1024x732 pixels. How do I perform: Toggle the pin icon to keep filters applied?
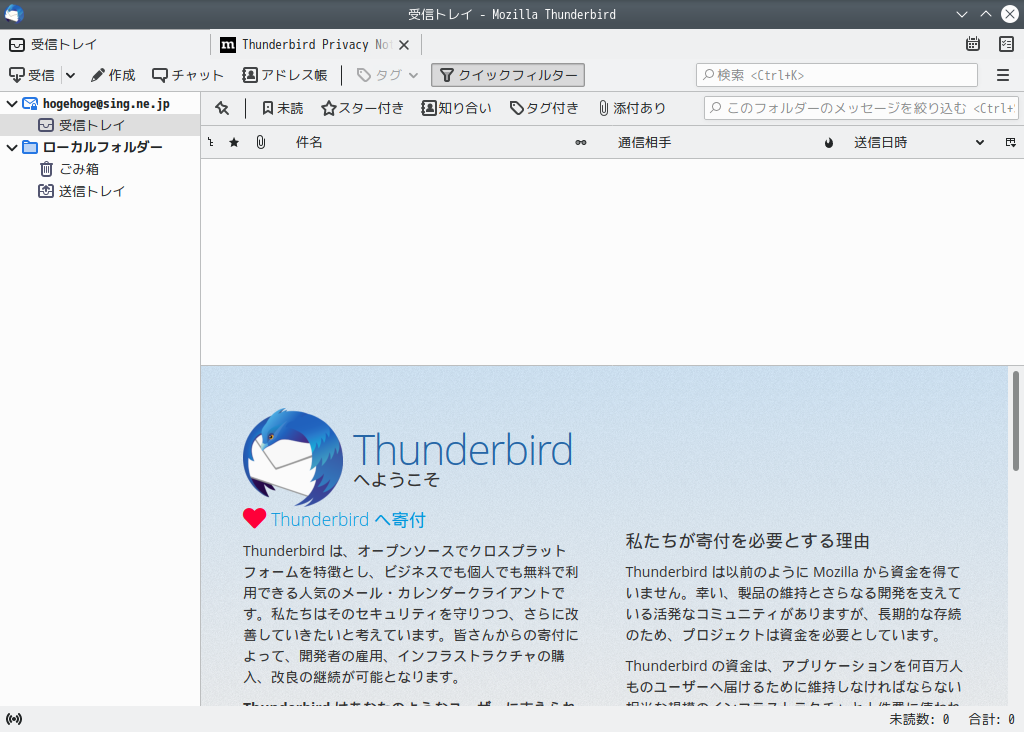[x=222, y=108]
